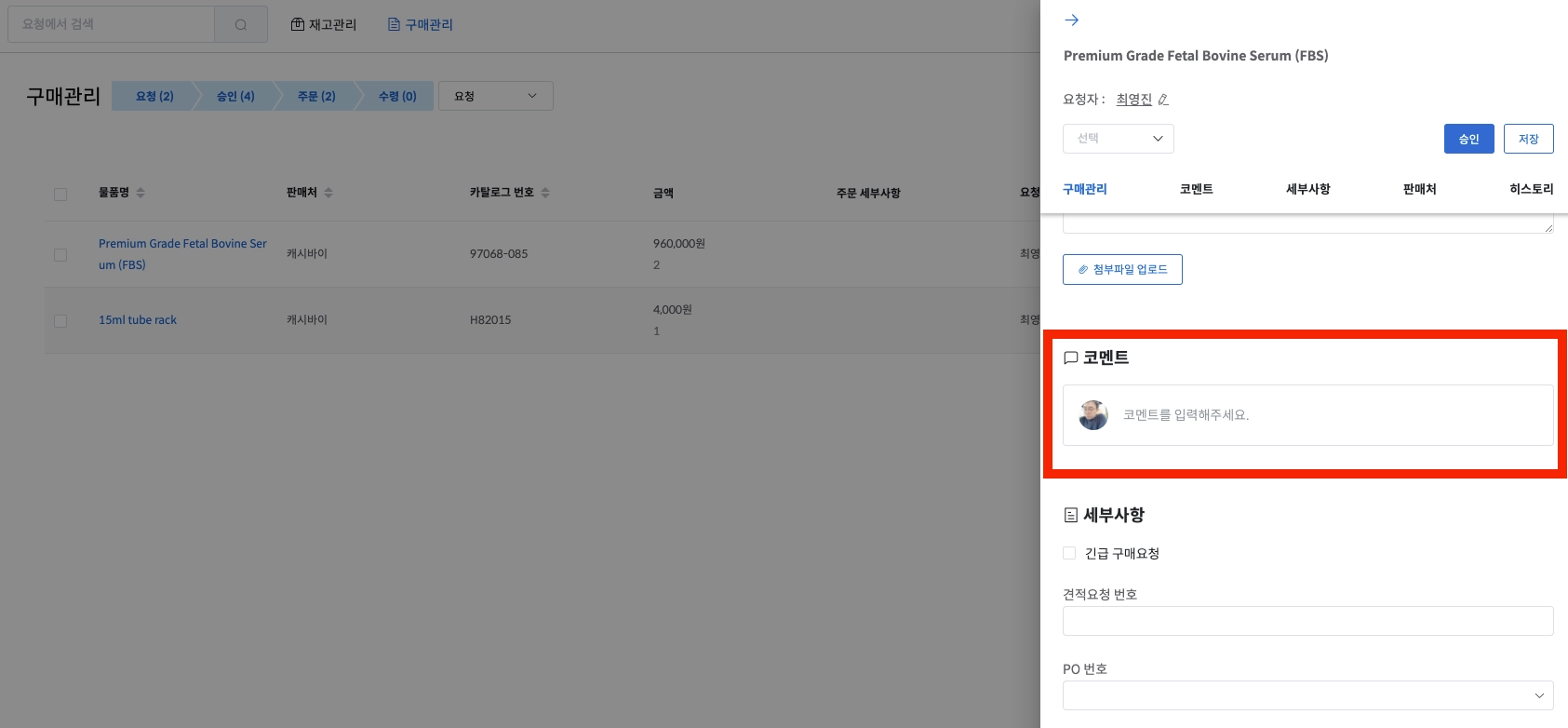Click catalog number 97068-085 cell
The image size is (1568, 728).
coord(499,254)
